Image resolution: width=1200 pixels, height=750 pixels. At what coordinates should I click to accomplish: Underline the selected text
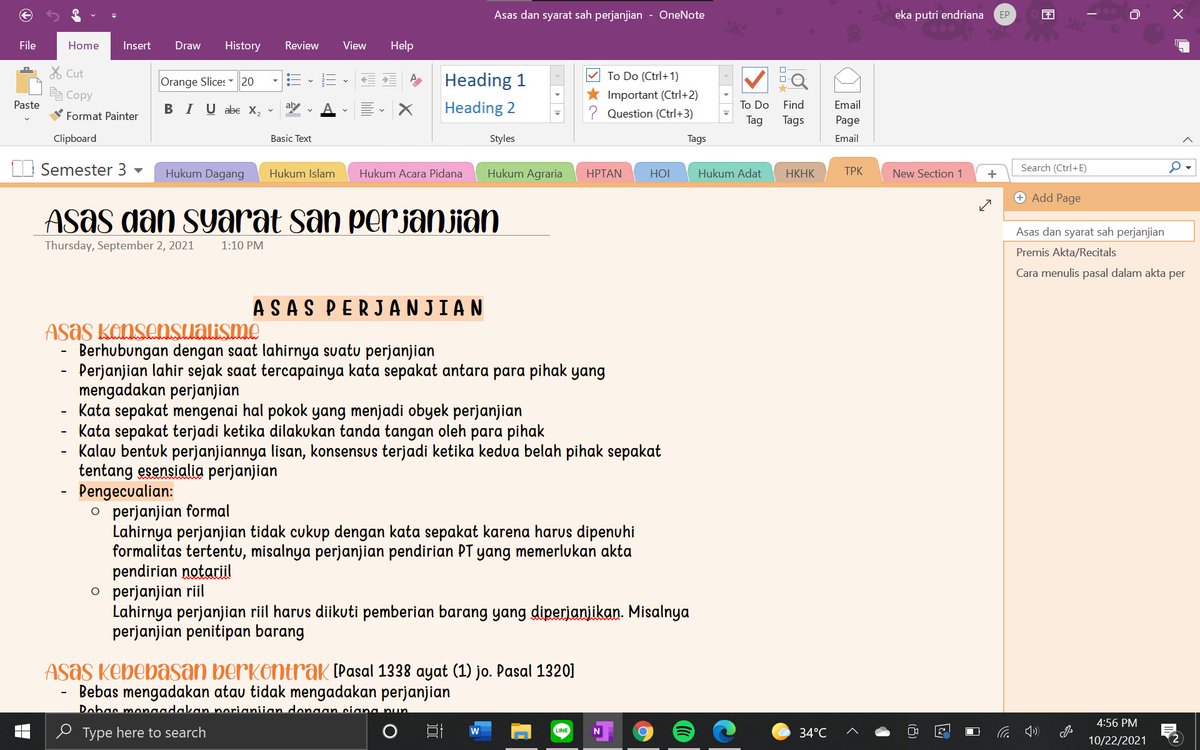click(210, 109)
